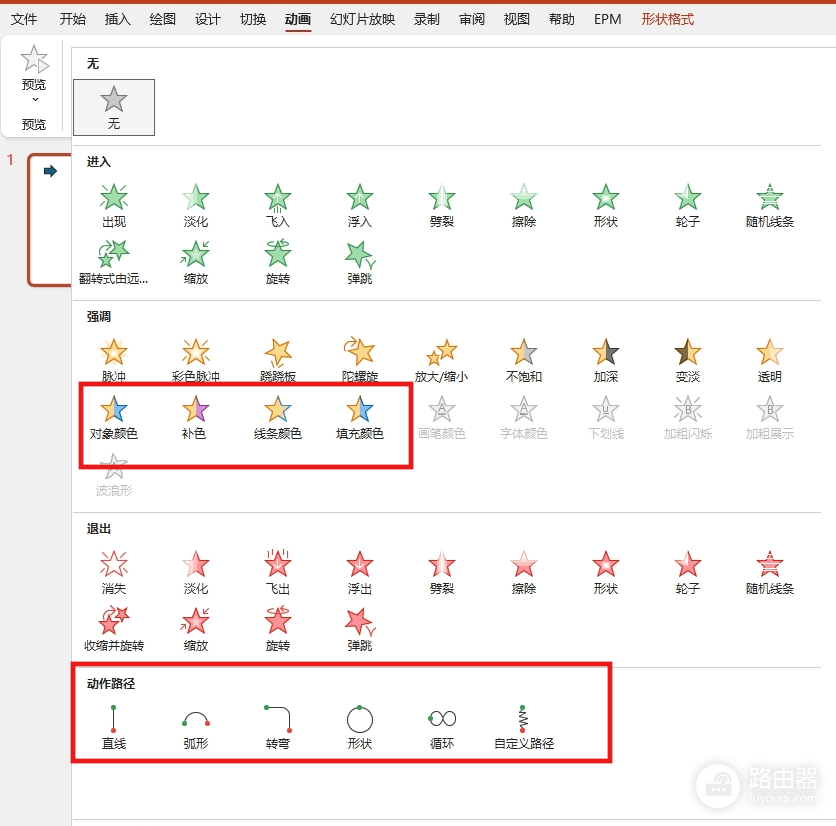Switch to the 插入 insert tab
Viewport: 836px width, 826px height.
(x=118, y=19)
